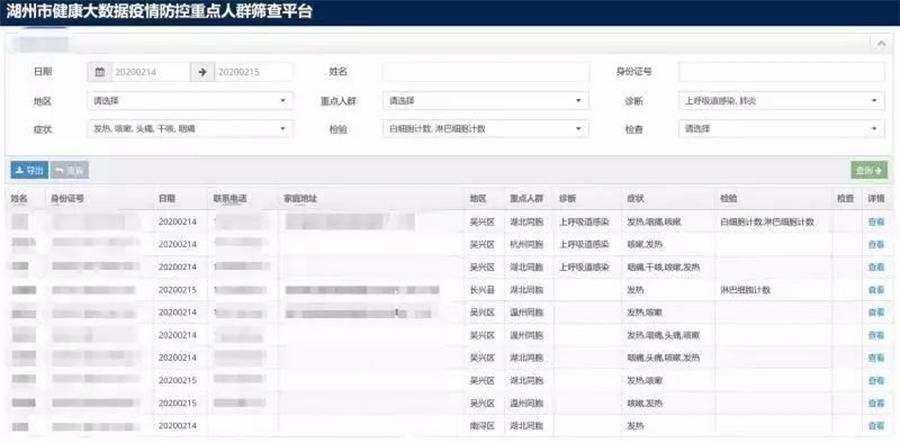Screen dimensions: 900x443
Task: Open the 检查 examination dropdown
Action: click(x=781, y=129)
